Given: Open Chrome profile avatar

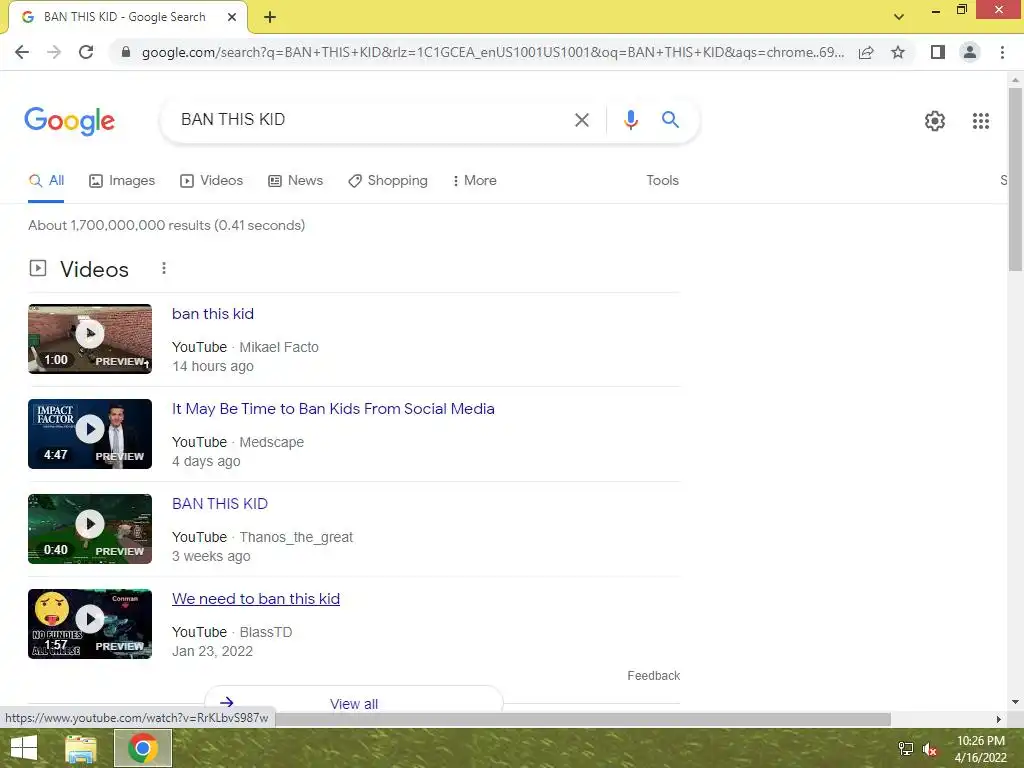Looking at the screenshot, I should 970,52.
